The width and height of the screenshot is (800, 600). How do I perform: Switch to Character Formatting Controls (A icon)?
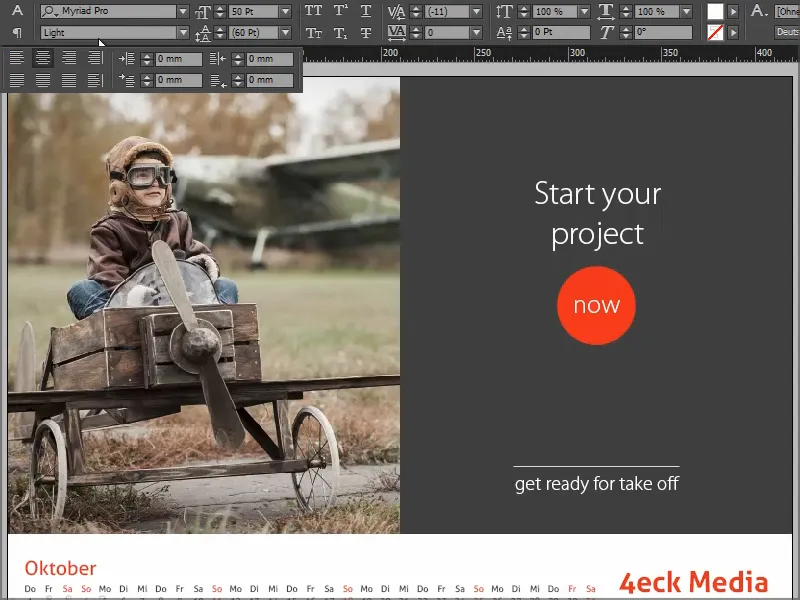[x=17, y=11]
